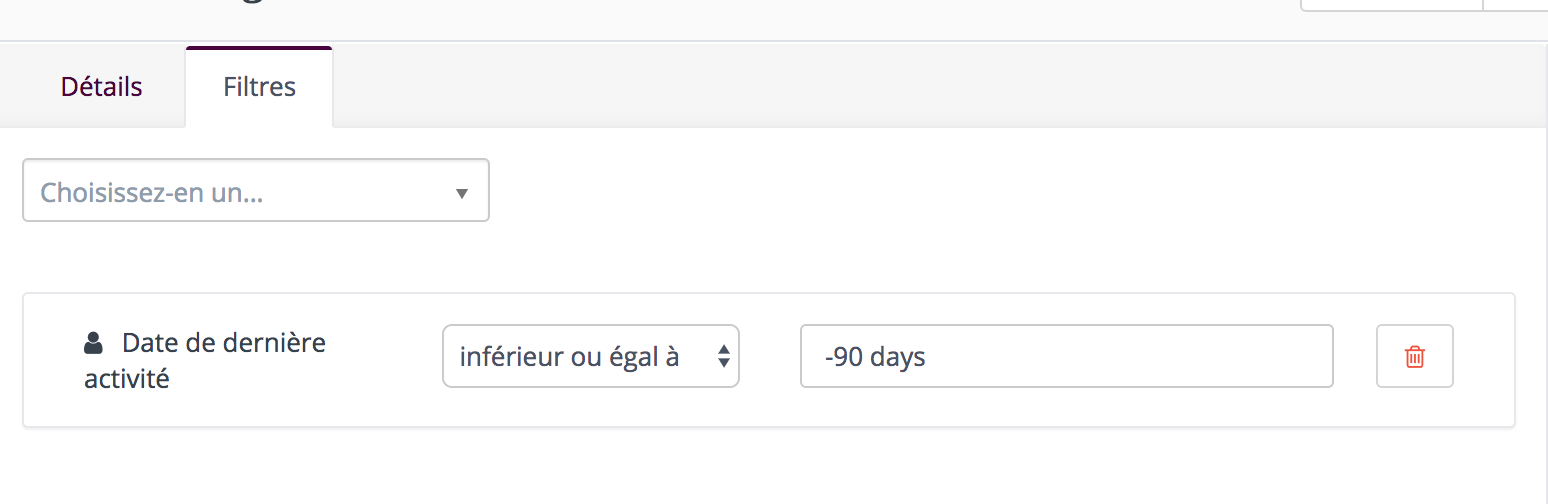Screen dimensions: 1548x504
Task: Open the "inférieur ou égal à" operator dropdown
Action: pos(591,356)
